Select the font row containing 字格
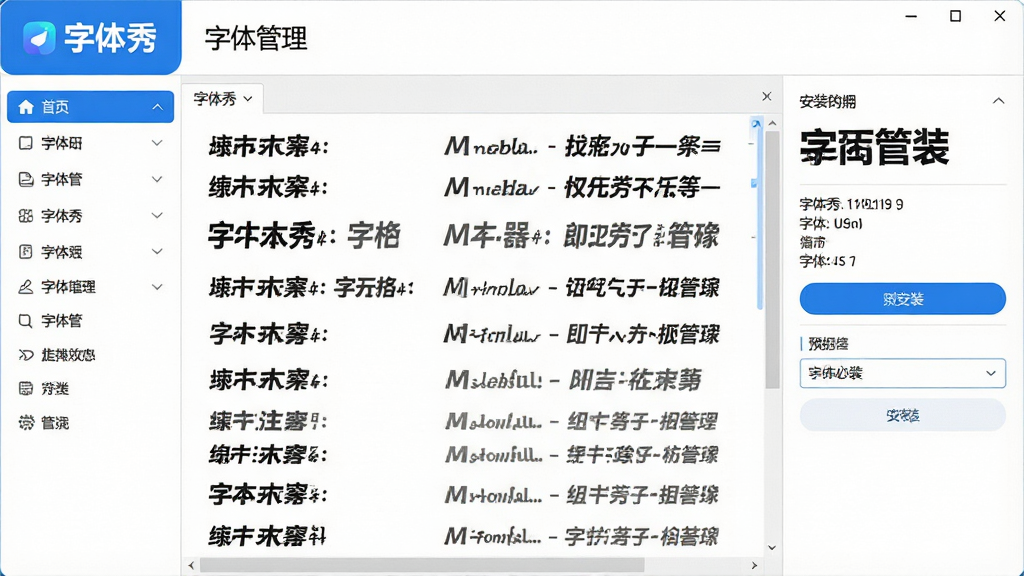 465,236
